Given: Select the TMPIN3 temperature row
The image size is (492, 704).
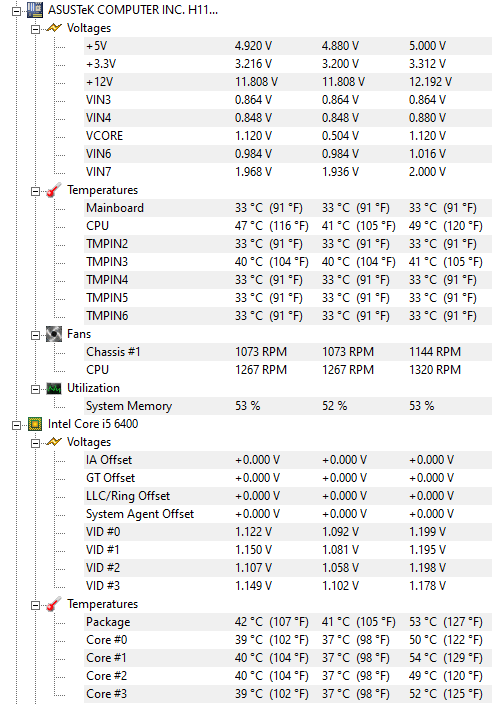Looking at the screenshot, I should [288, 262].
